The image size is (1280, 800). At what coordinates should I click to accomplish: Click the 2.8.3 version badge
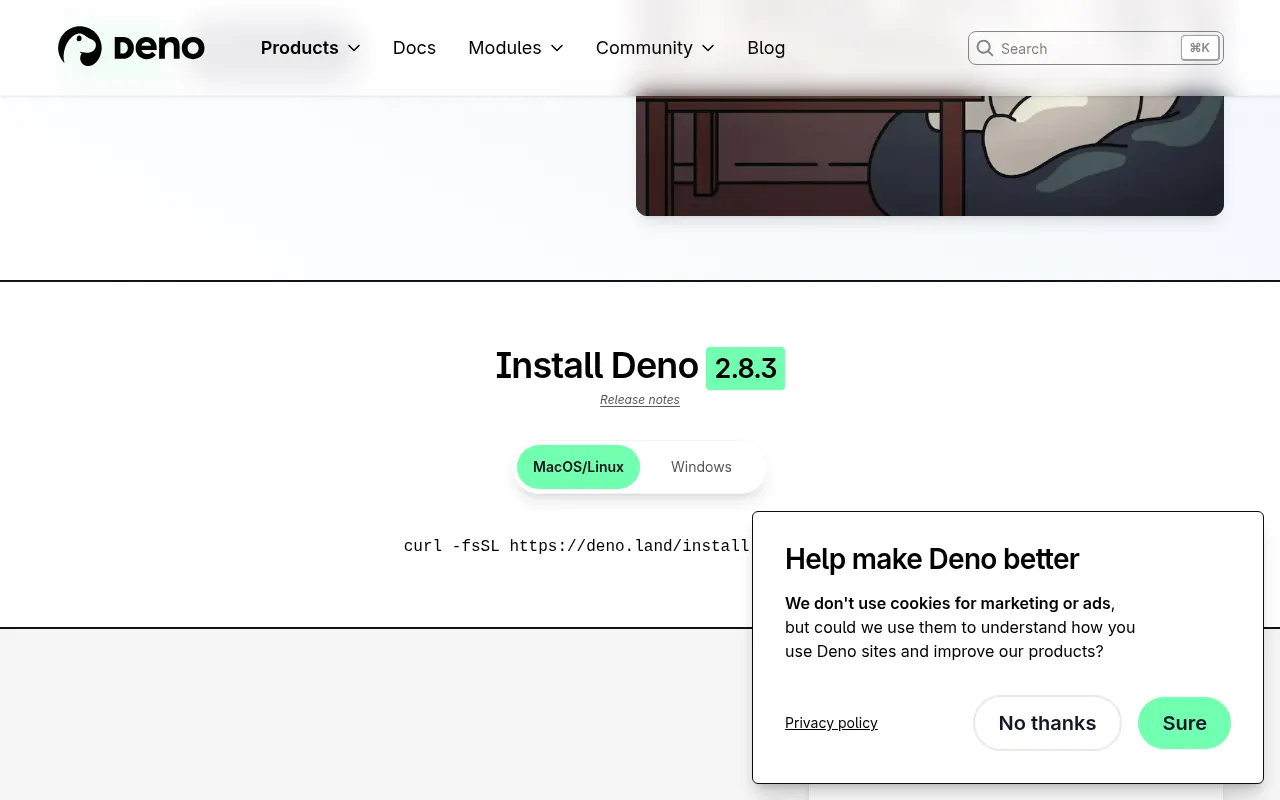(x=745, y=368)
